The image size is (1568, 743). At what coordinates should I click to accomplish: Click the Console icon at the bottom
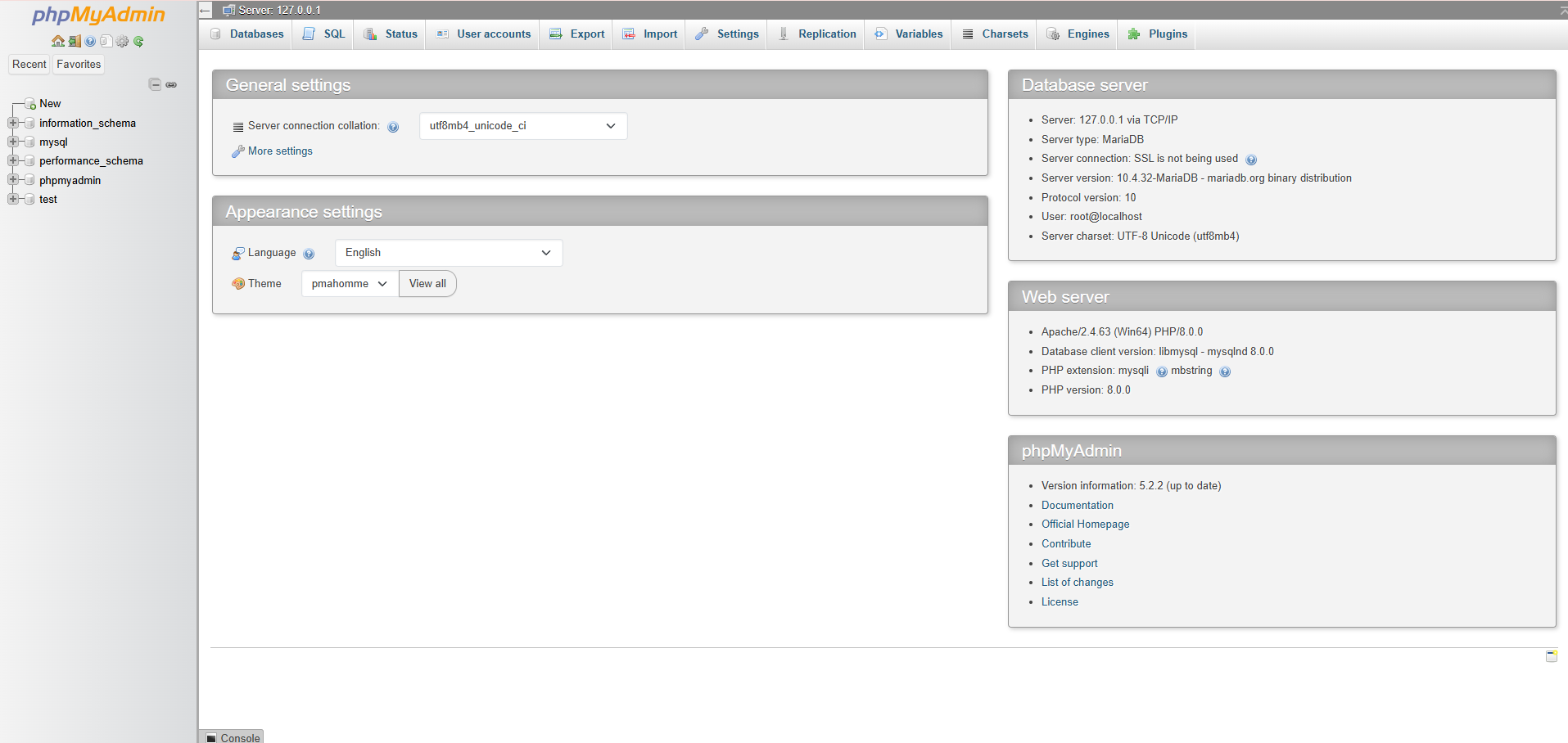(211, 738)
